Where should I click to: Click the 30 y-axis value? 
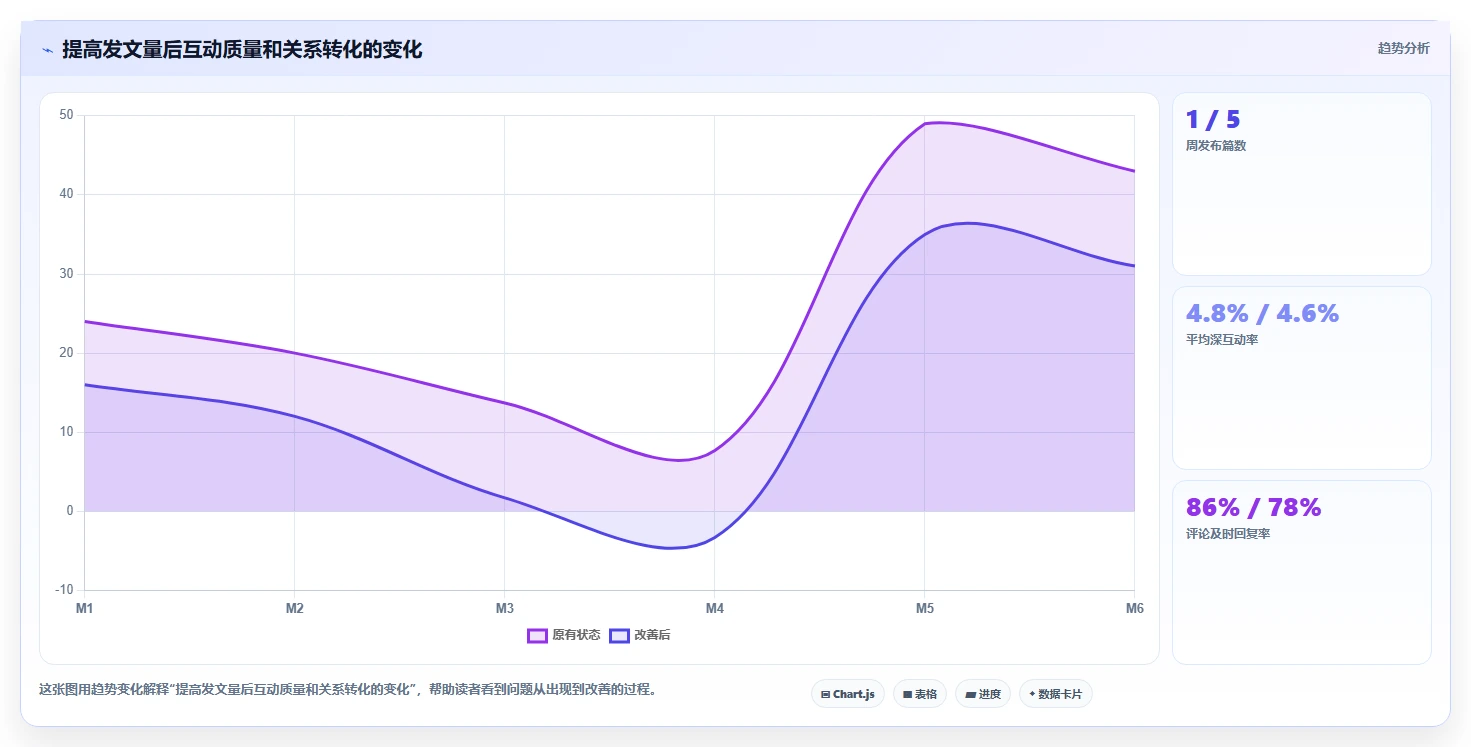coord(66,273)
